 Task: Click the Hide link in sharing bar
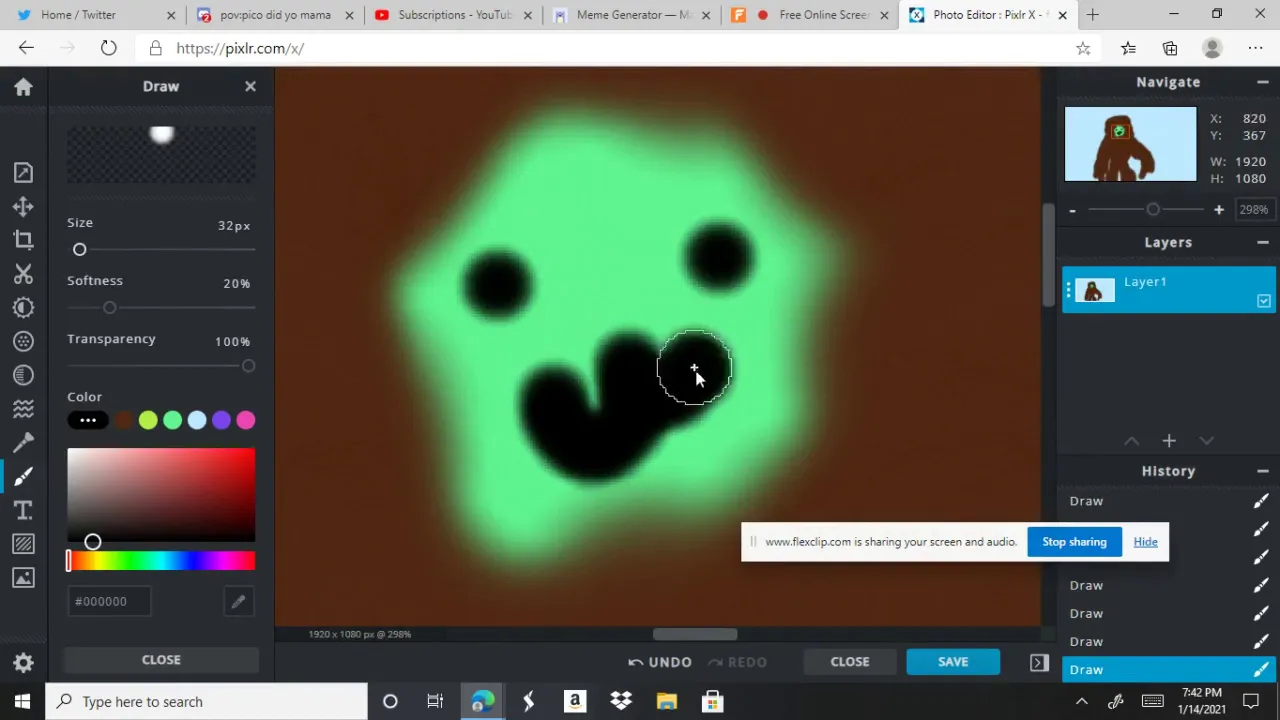point(1145,542)
